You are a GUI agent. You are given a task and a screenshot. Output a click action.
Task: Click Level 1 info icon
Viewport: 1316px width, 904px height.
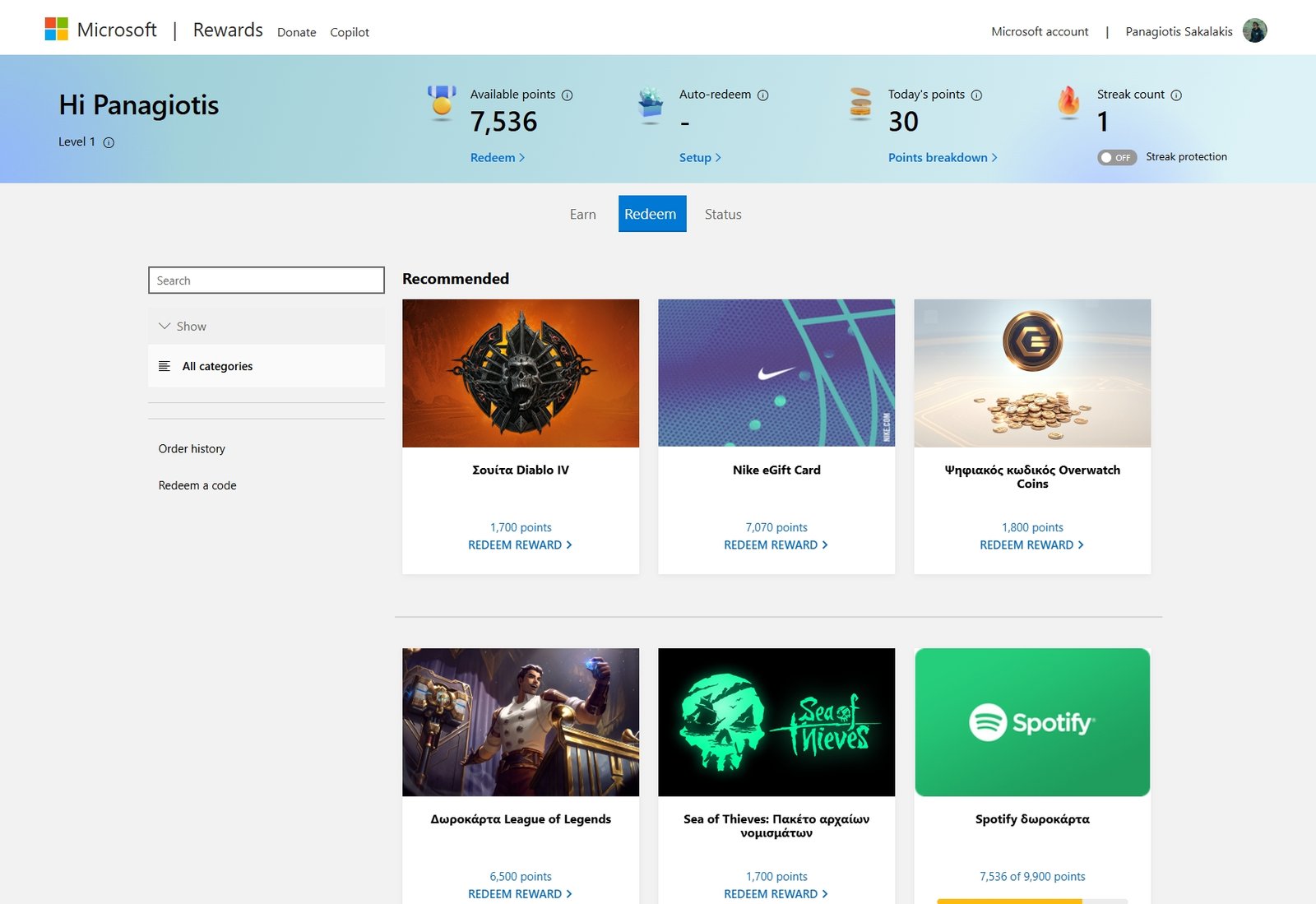coord(109,142)
